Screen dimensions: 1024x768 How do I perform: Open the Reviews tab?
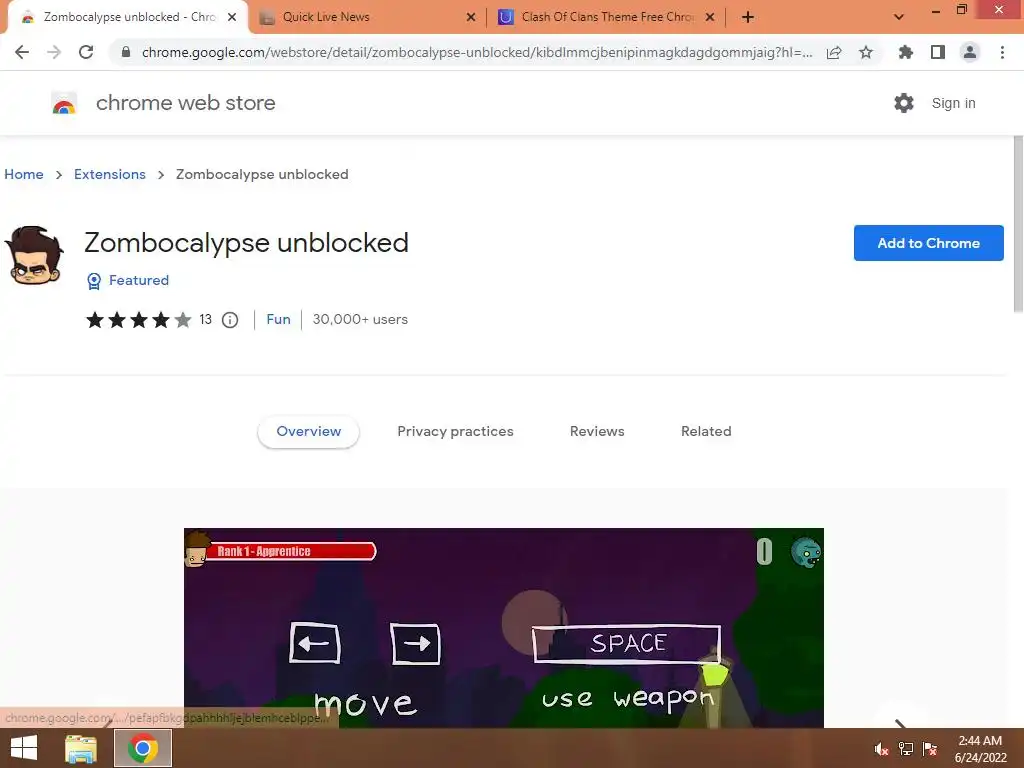(x=597, y=432)
